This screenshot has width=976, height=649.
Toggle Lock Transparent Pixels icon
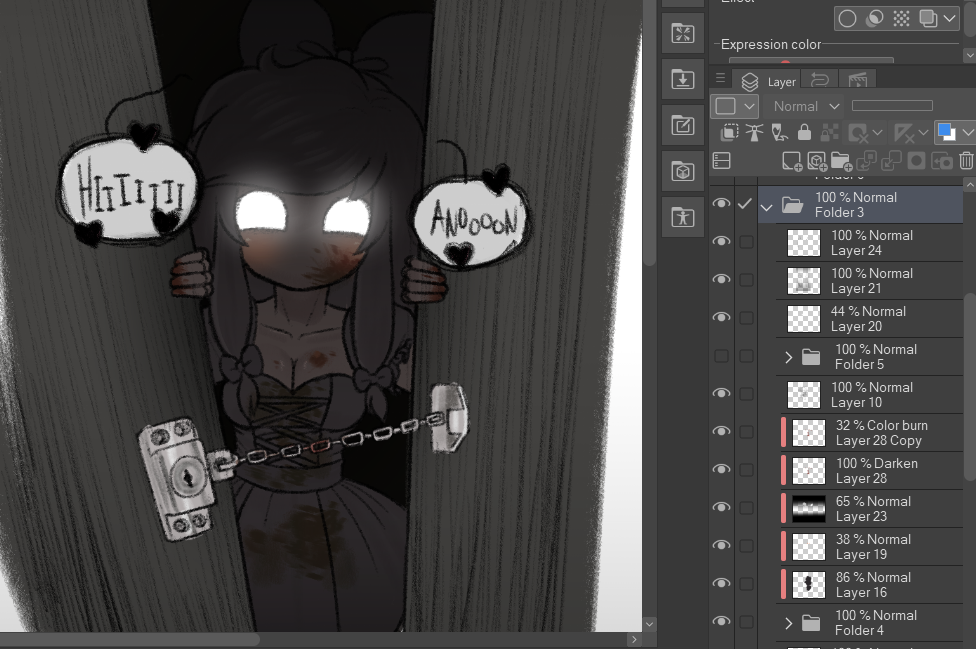(829, 132)
